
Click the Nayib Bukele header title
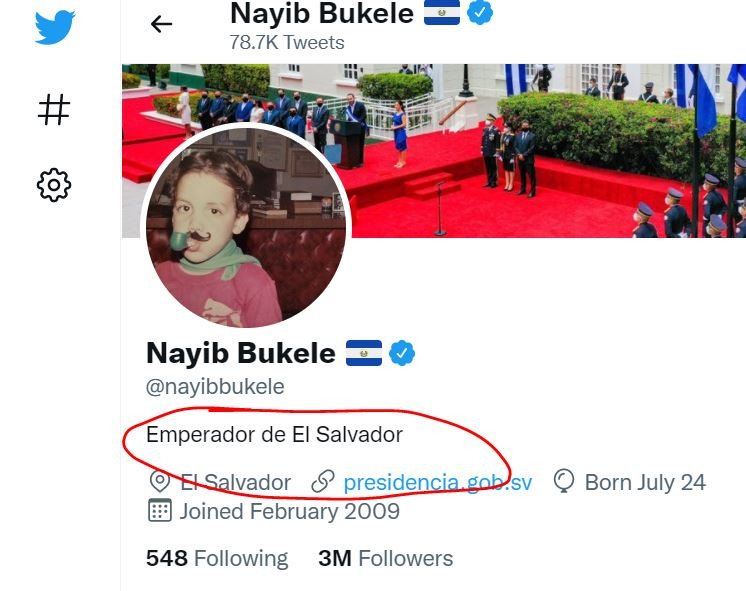coord(322,13)
